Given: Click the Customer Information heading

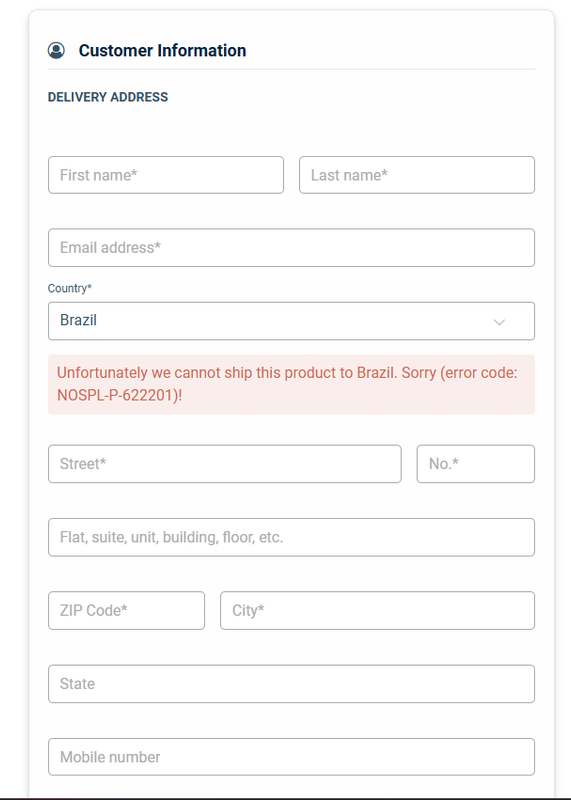Looking at the screenshot, I should (162, 51).
